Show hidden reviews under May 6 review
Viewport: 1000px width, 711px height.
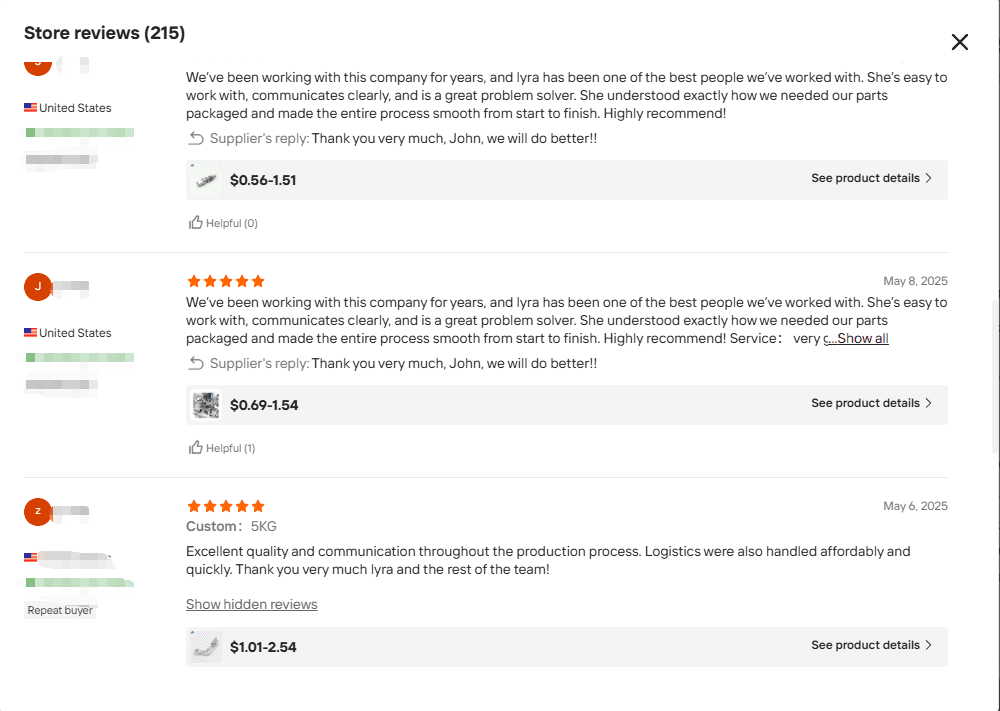(251, 604)
